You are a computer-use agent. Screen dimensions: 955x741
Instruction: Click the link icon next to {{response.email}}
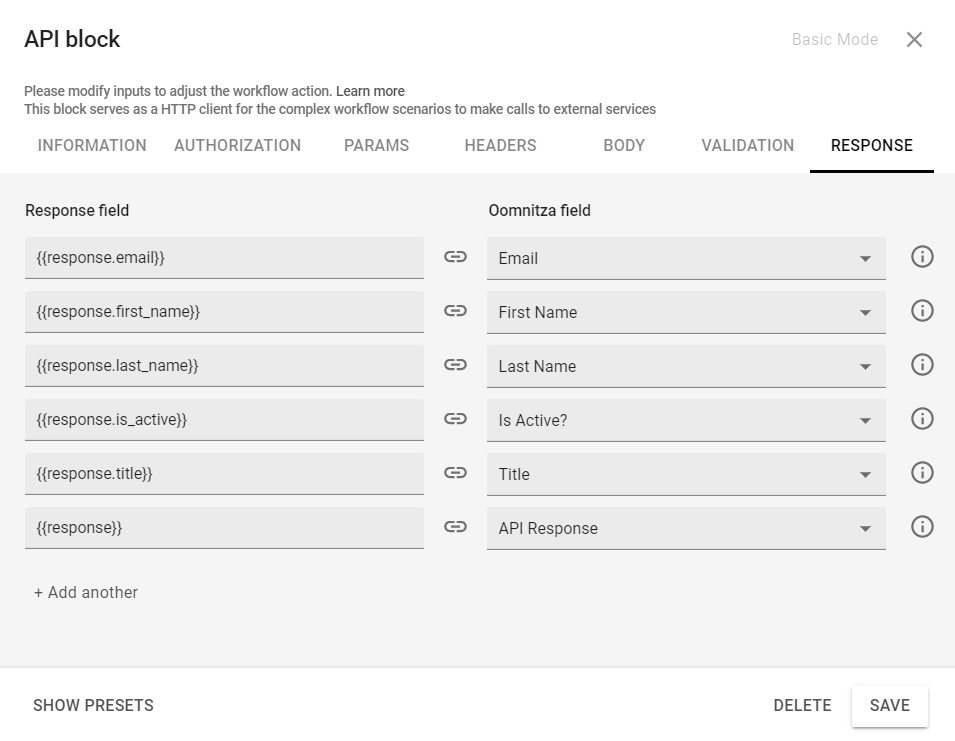point(455,257)
